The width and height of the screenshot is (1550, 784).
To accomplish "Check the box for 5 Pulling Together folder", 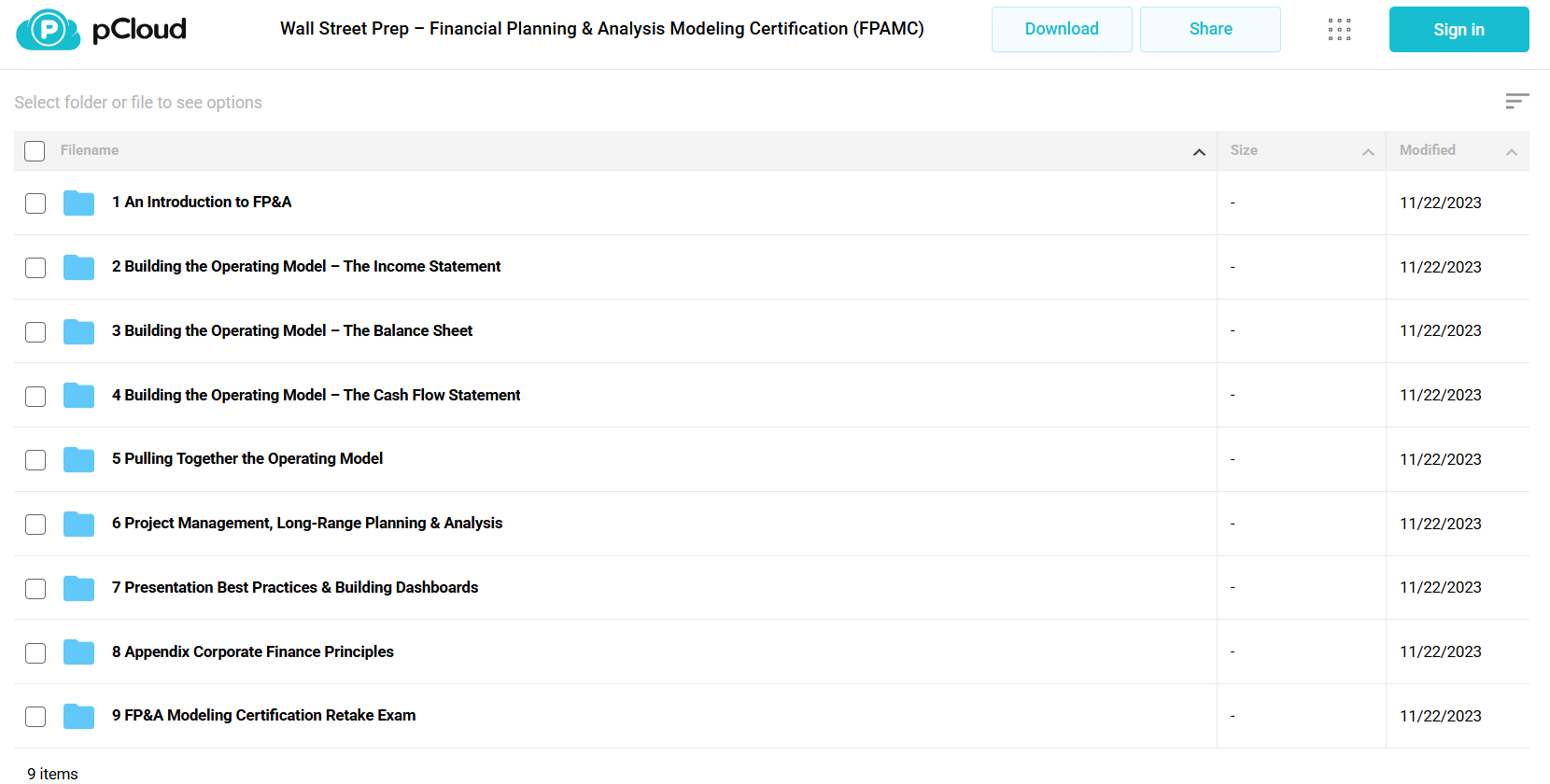I will click(x=35, y=460).
